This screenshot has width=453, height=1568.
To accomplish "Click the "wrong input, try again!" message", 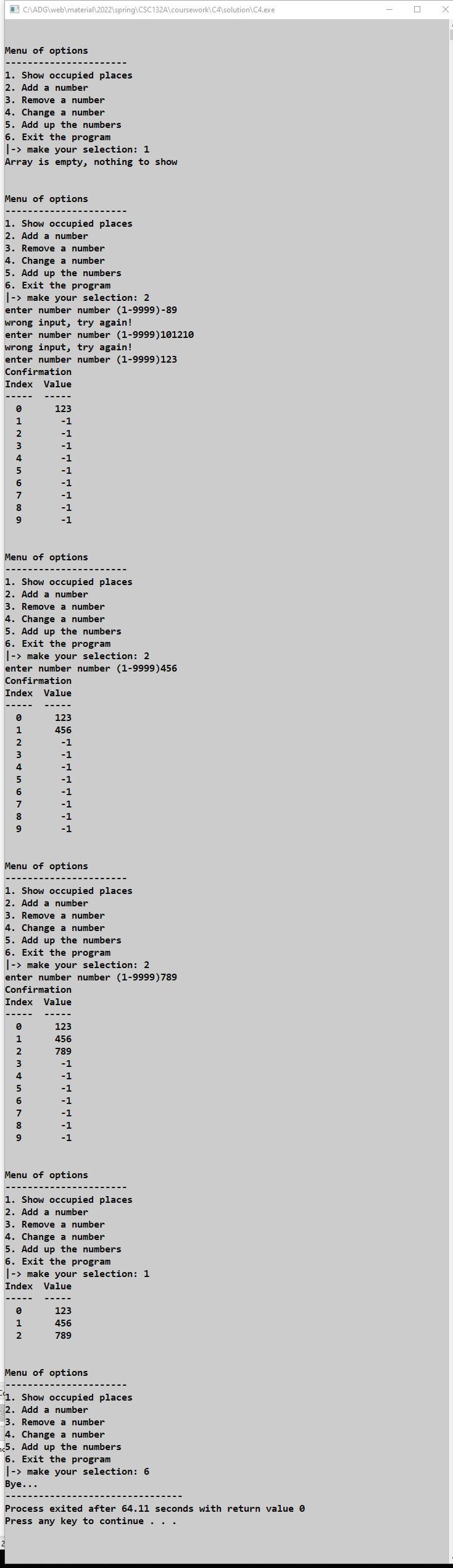I will [68, 322].
